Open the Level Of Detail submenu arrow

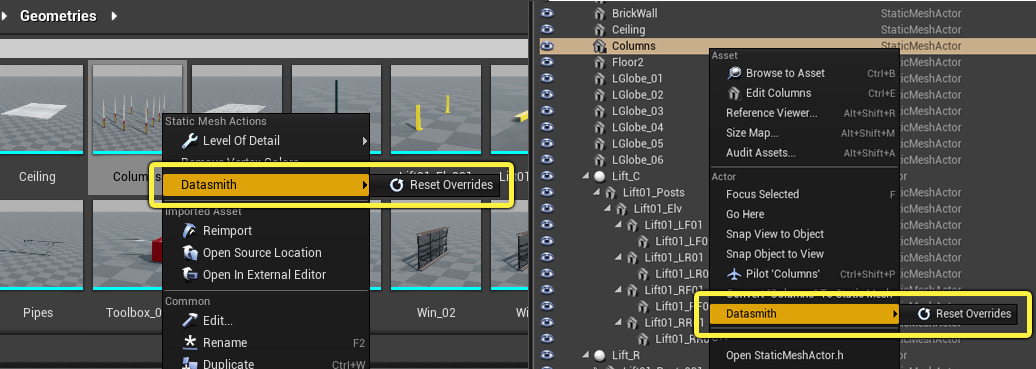[364, 141]
